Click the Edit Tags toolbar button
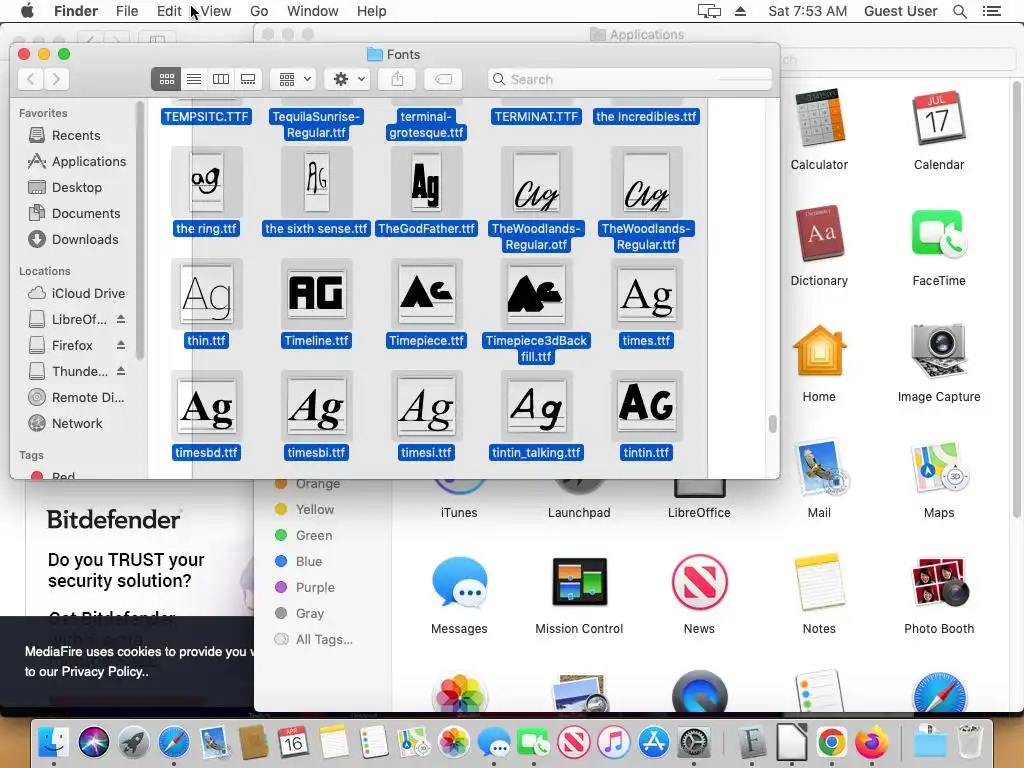The height and width of the screenshot is (768, 1024). coord(443,79)
